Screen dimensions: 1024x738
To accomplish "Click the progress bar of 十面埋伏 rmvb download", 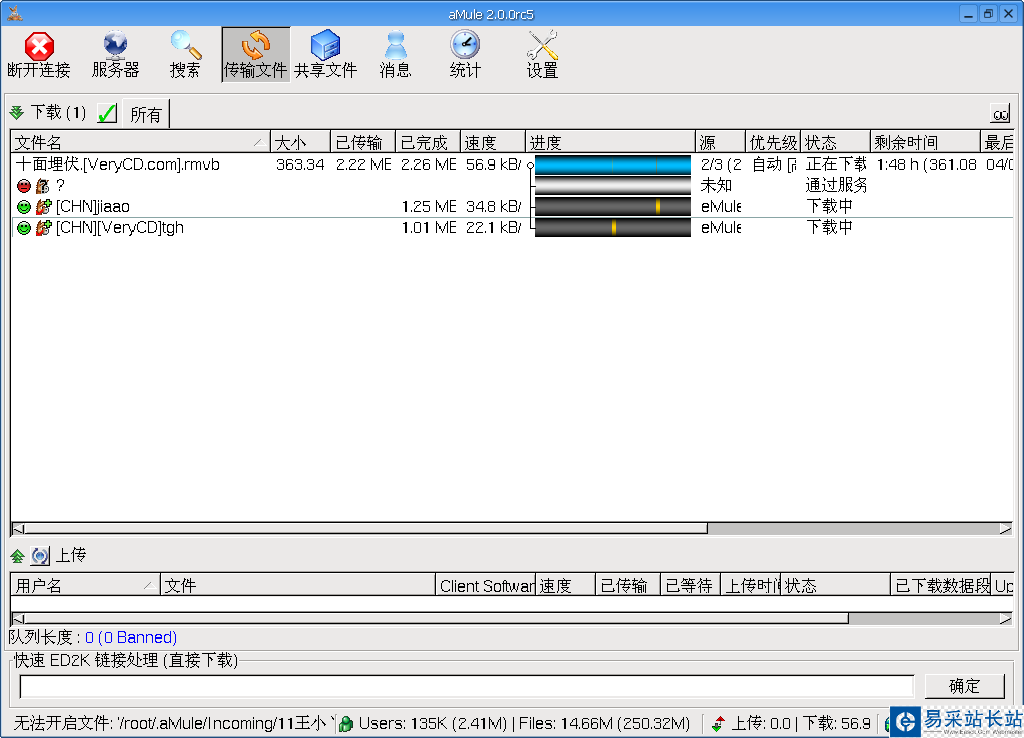I will coord(612,164).
